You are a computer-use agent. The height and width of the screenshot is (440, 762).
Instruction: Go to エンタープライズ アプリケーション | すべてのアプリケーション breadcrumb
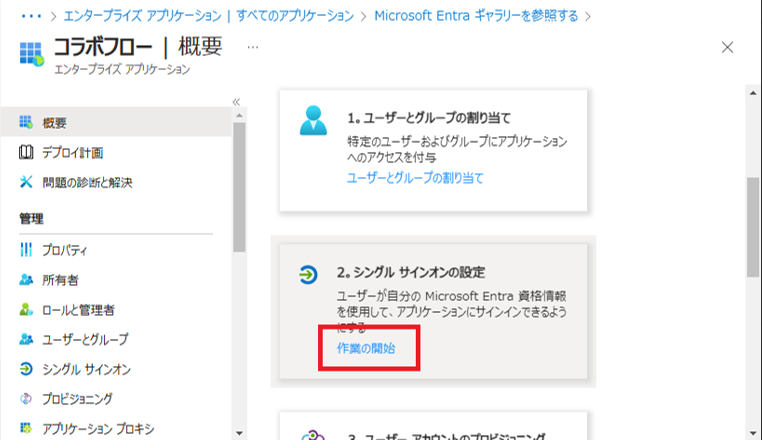coord(209,16)
